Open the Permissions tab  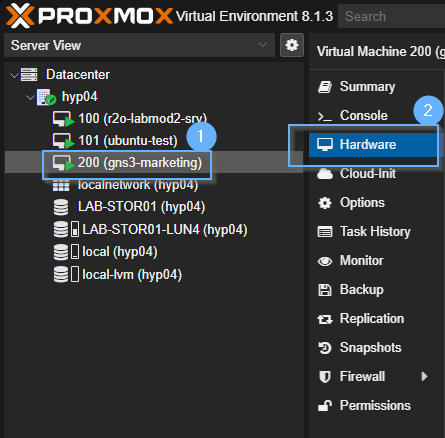377,406
